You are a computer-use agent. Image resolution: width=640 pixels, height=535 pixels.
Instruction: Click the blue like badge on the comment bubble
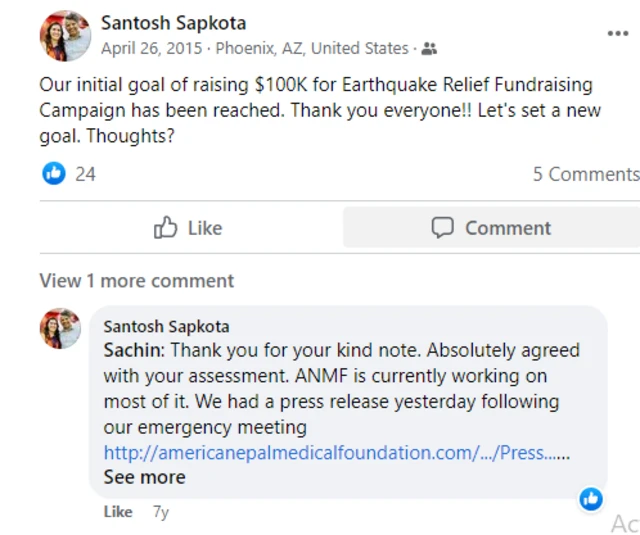tap(591, 498)
